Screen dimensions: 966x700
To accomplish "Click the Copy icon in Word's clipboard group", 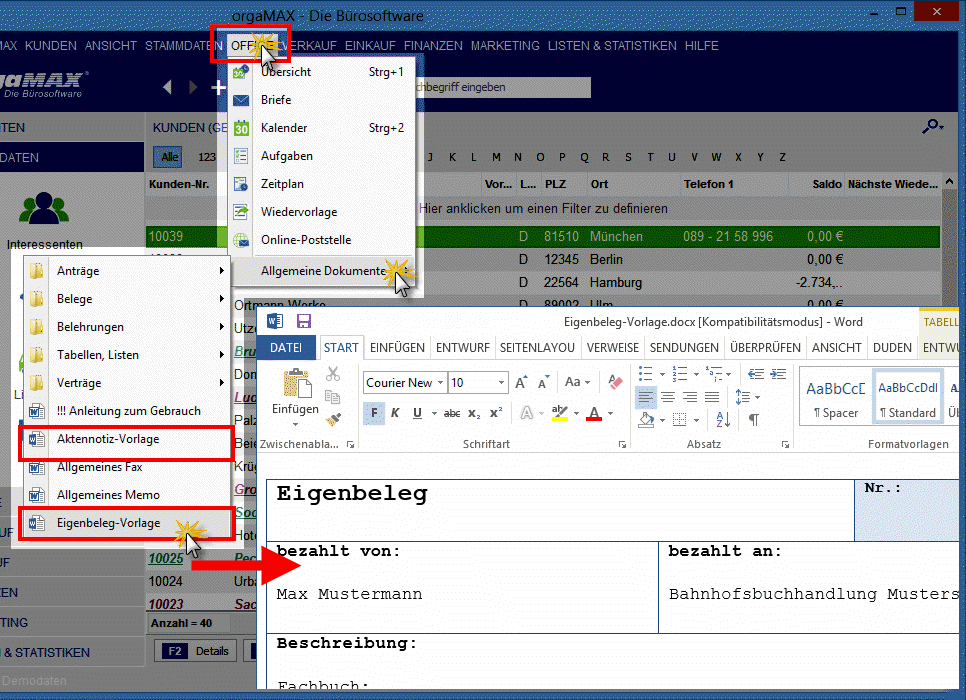I will click(333, 397).
